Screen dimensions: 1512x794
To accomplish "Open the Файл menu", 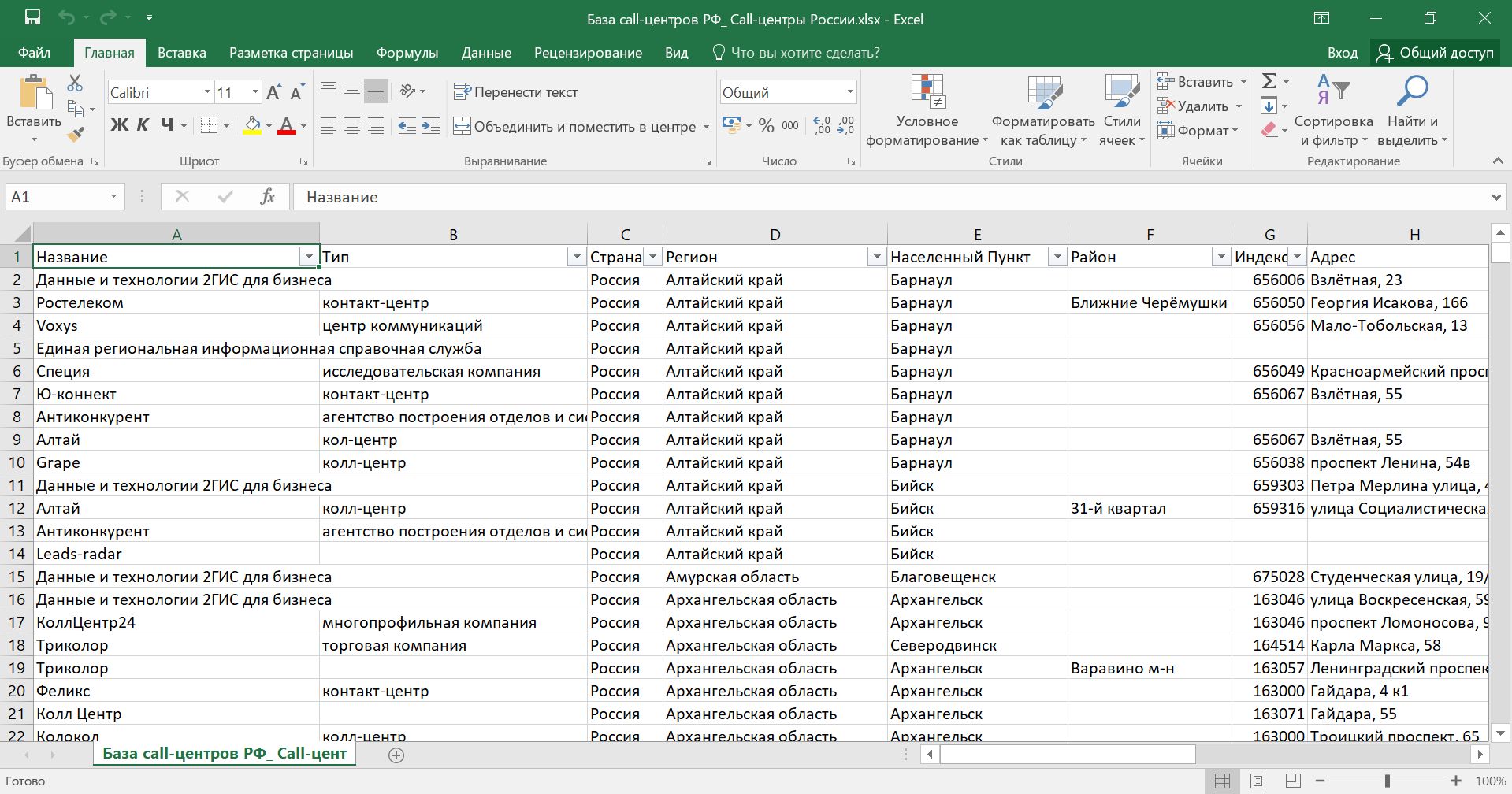I will [x=34, y=53].
